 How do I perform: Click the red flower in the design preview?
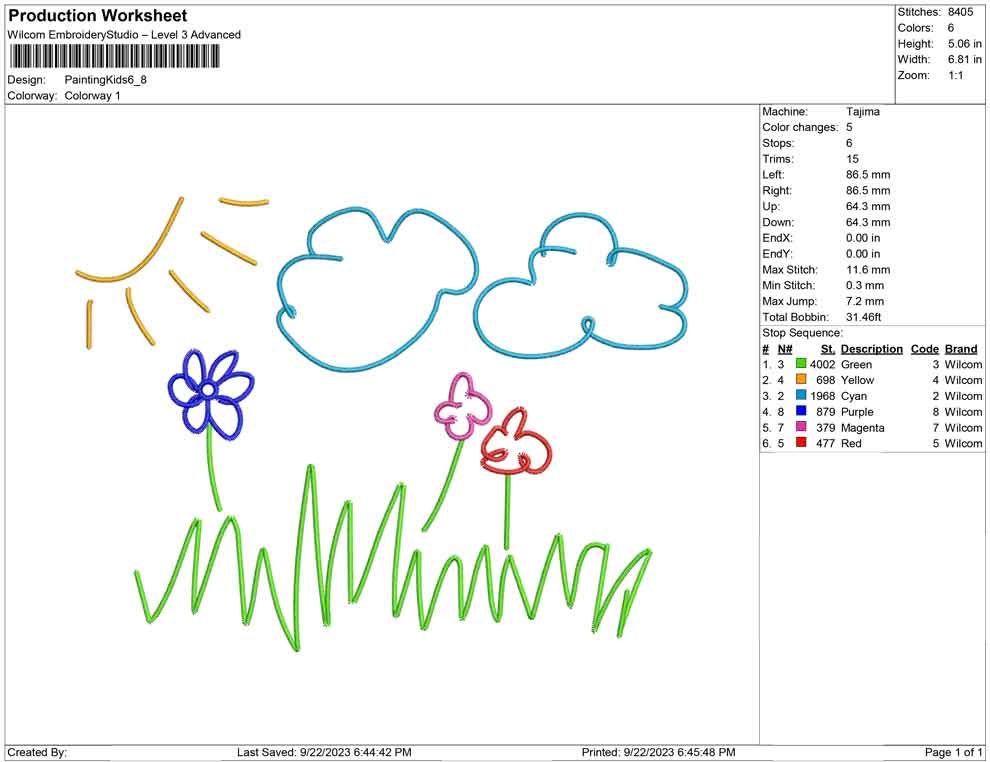(516, 443)
